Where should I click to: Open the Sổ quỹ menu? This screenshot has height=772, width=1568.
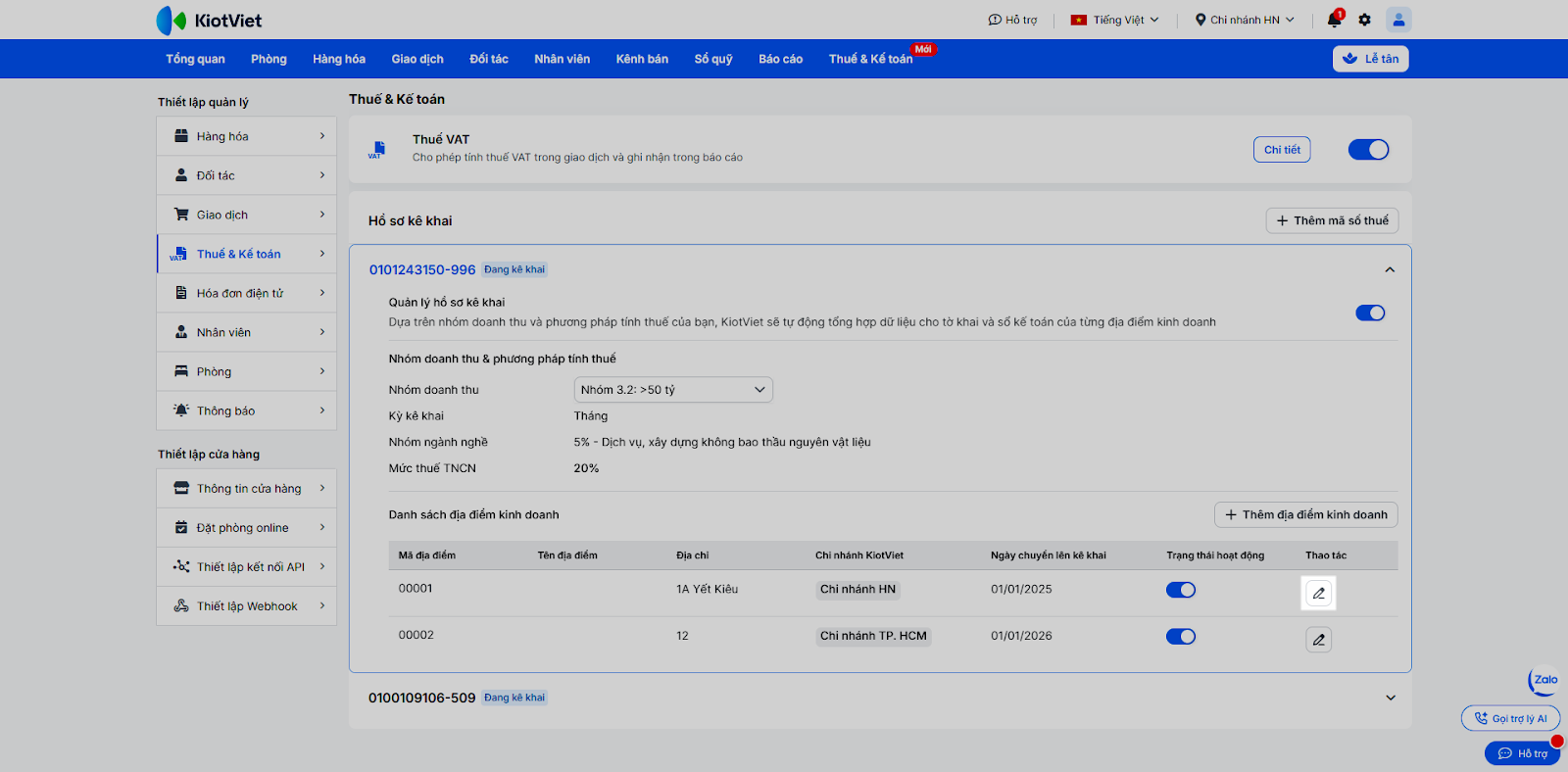pos(713,59)
